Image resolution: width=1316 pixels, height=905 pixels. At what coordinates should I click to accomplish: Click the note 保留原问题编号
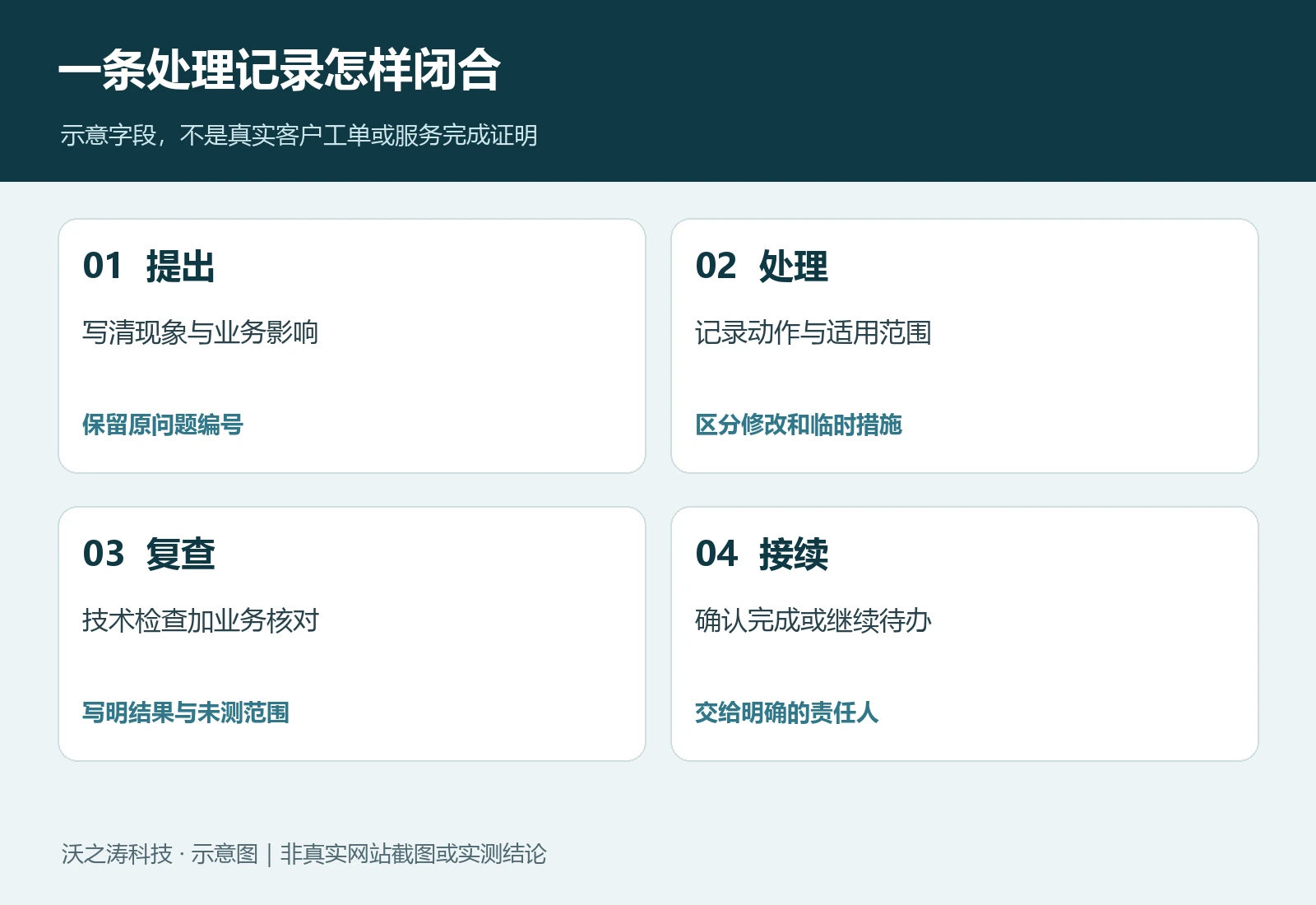[x=163, y=425]
